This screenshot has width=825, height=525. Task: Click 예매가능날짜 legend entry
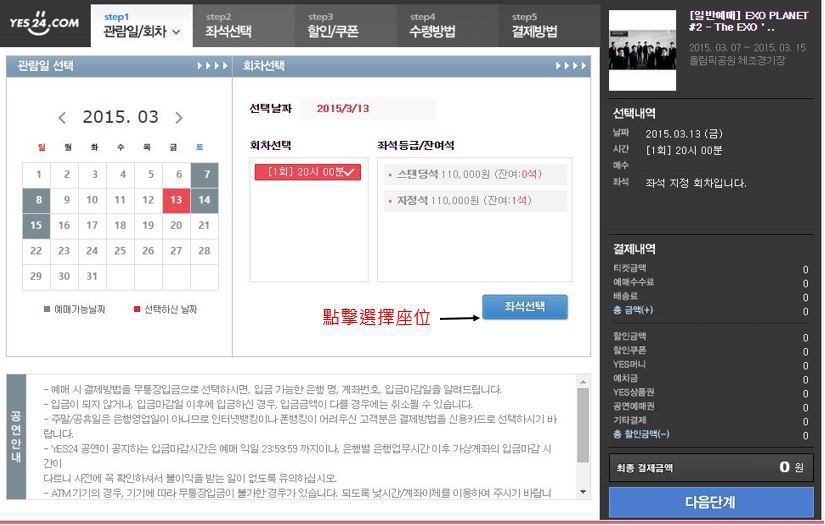tap(75, 309)
